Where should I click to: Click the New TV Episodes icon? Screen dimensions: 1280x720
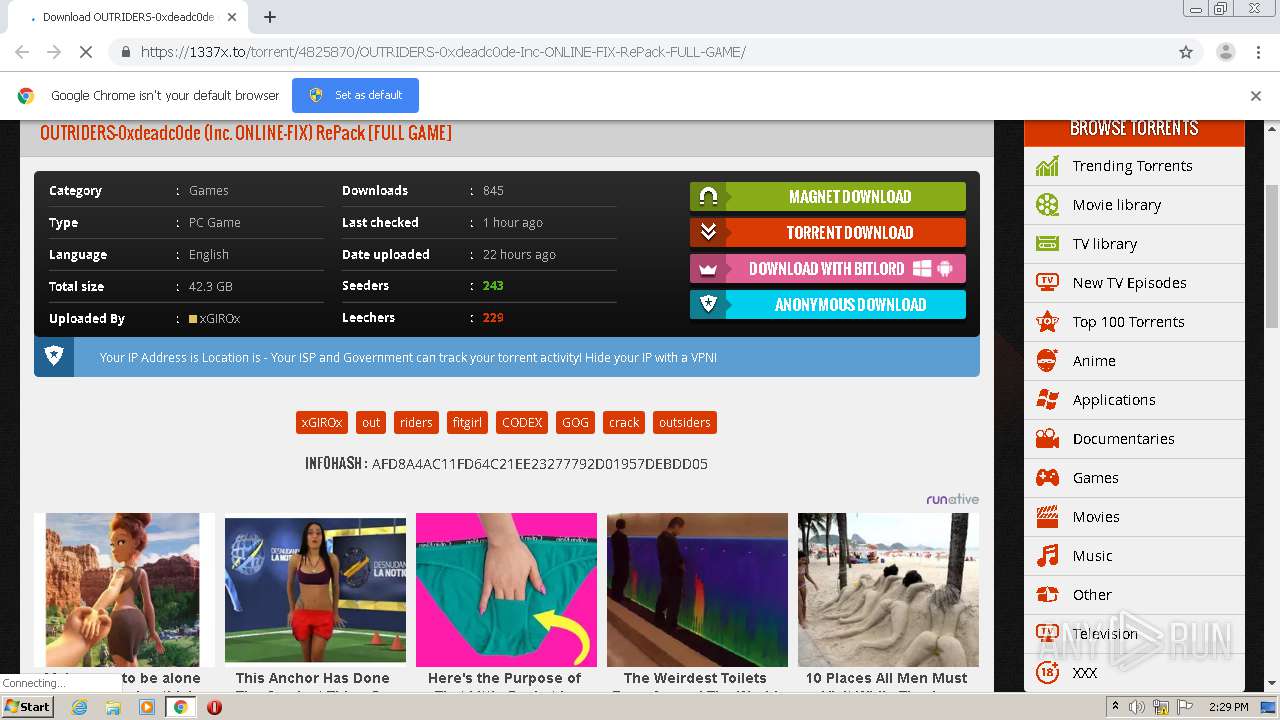coord(1047,283)
